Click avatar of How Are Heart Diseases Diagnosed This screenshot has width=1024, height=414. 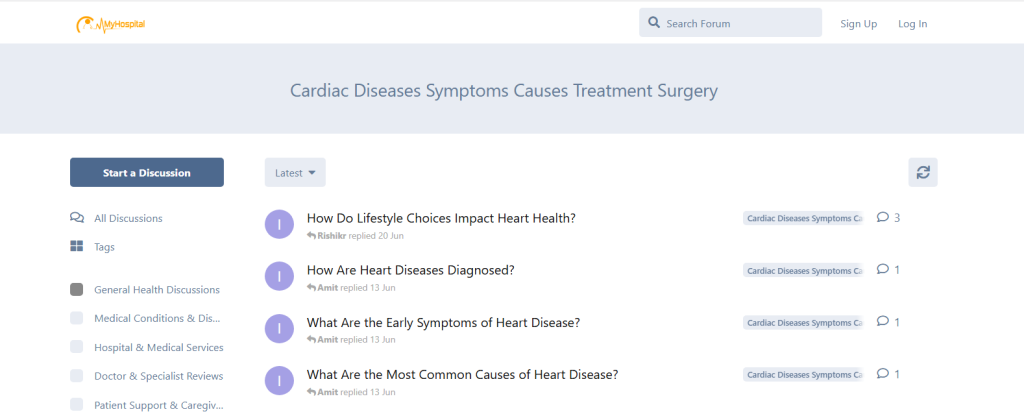point(279,276)
